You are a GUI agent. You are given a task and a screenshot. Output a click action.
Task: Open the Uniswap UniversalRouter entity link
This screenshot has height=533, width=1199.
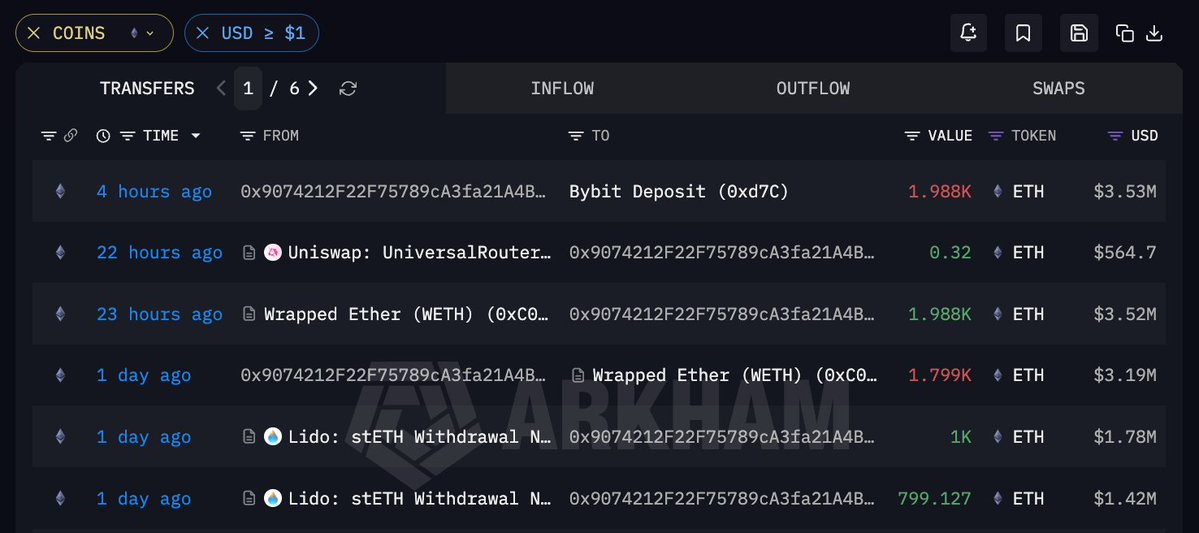[x=419, y=252]
